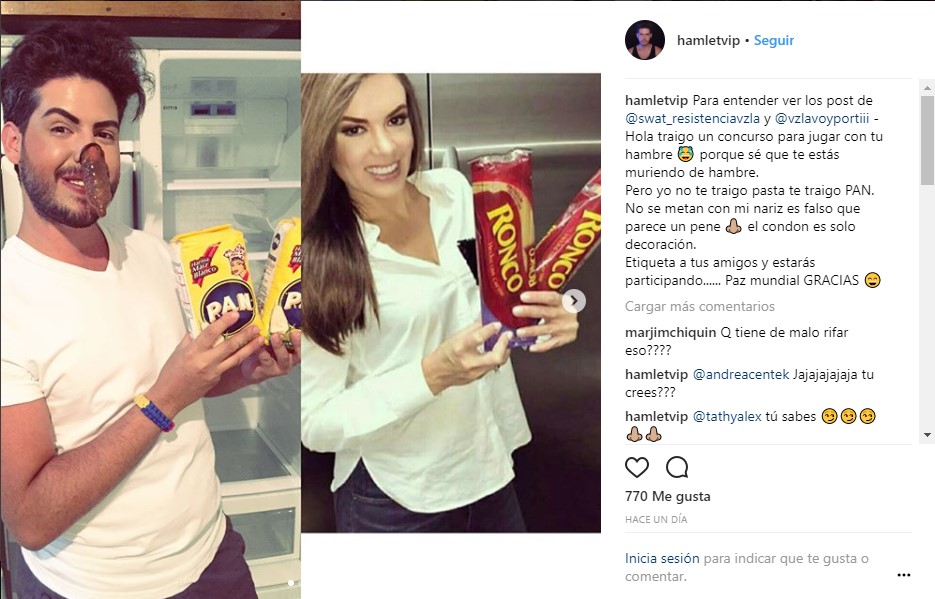
Task: Open the three-dot more options menu
Action: (904, 575)
